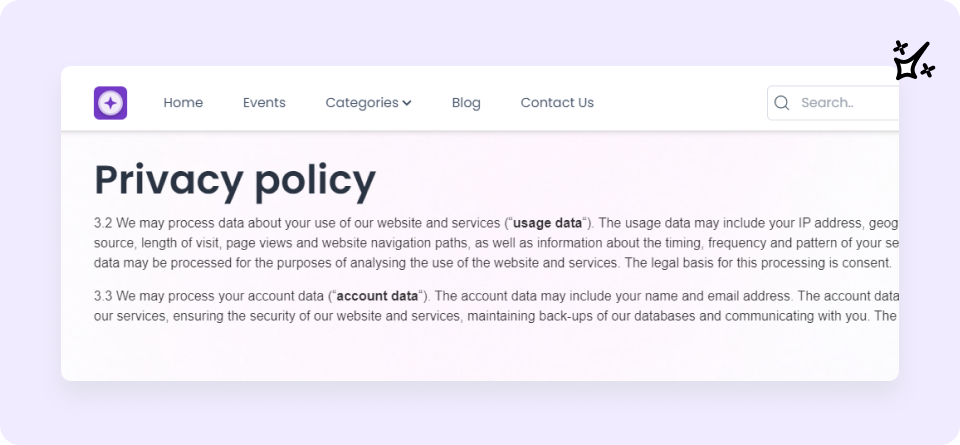Click the sparkle stars icon
960x445 pixels.
coord(913,61)
